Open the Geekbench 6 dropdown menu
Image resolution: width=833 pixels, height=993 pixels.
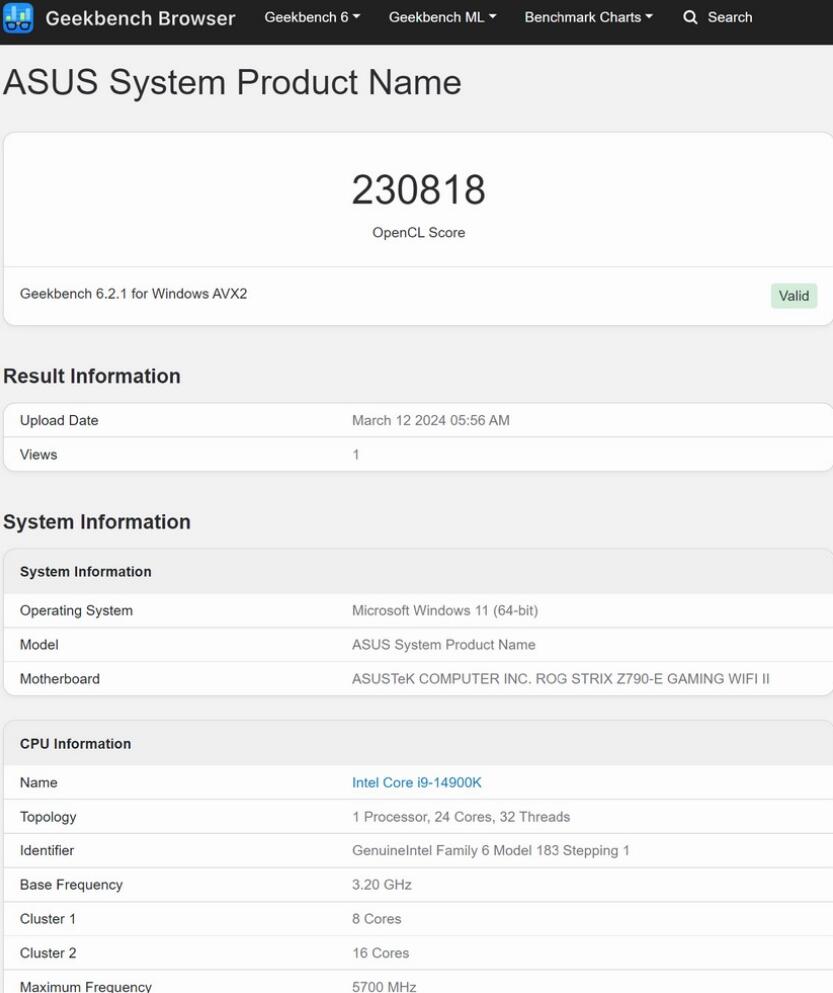click(312, 18)
